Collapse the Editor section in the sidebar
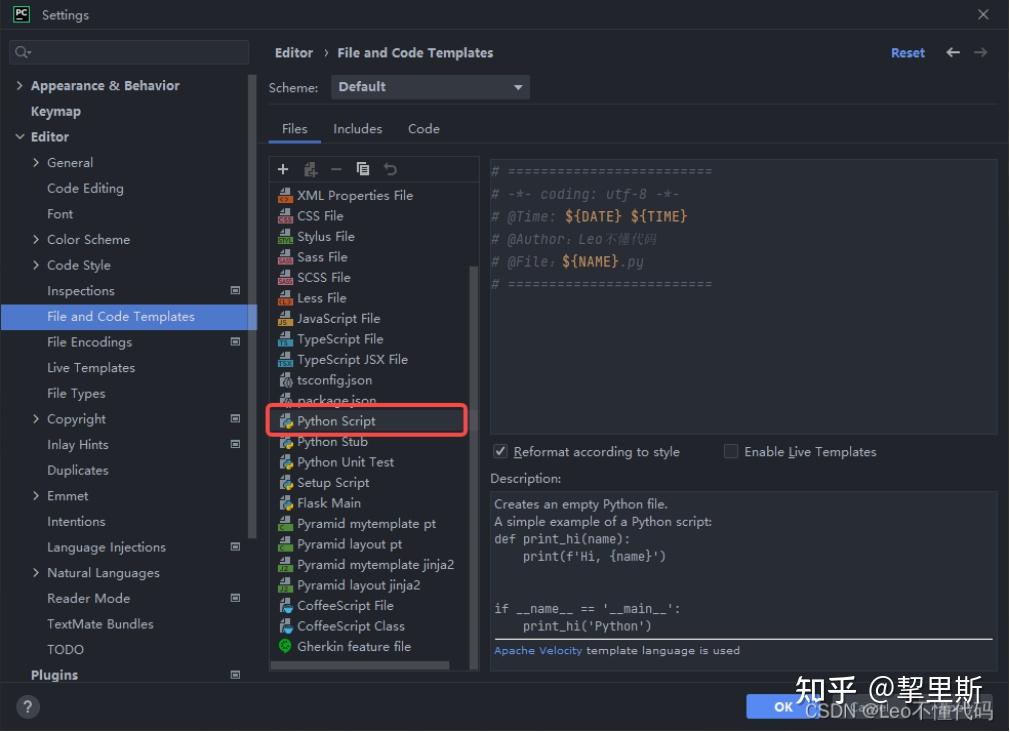 coord(20,136)
